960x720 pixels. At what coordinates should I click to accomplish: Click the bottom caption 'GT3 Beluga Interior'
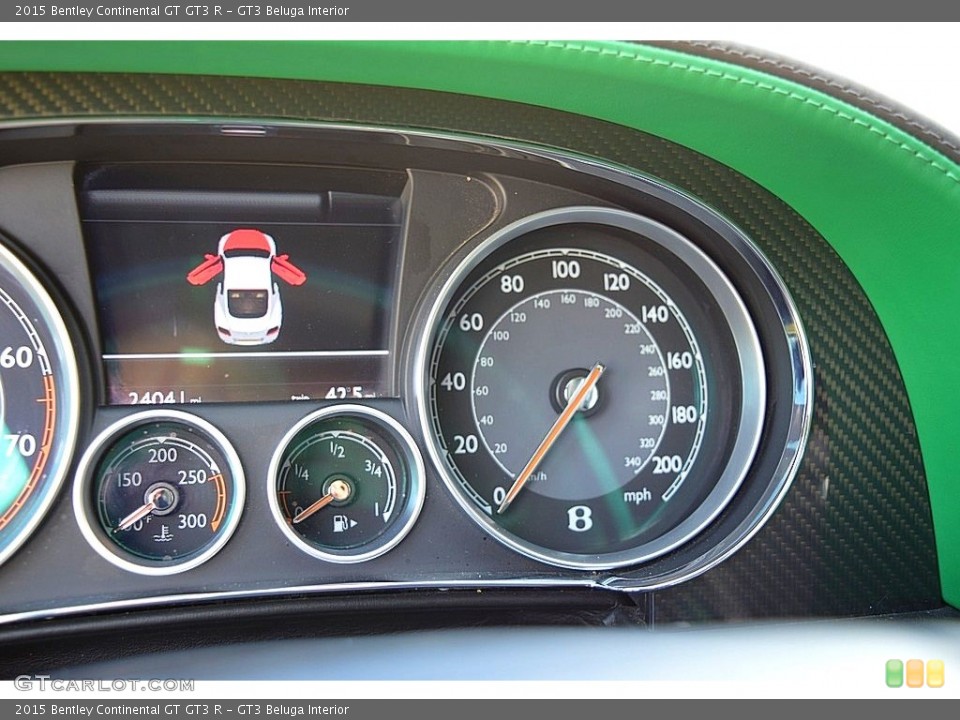tap(293, 710)
